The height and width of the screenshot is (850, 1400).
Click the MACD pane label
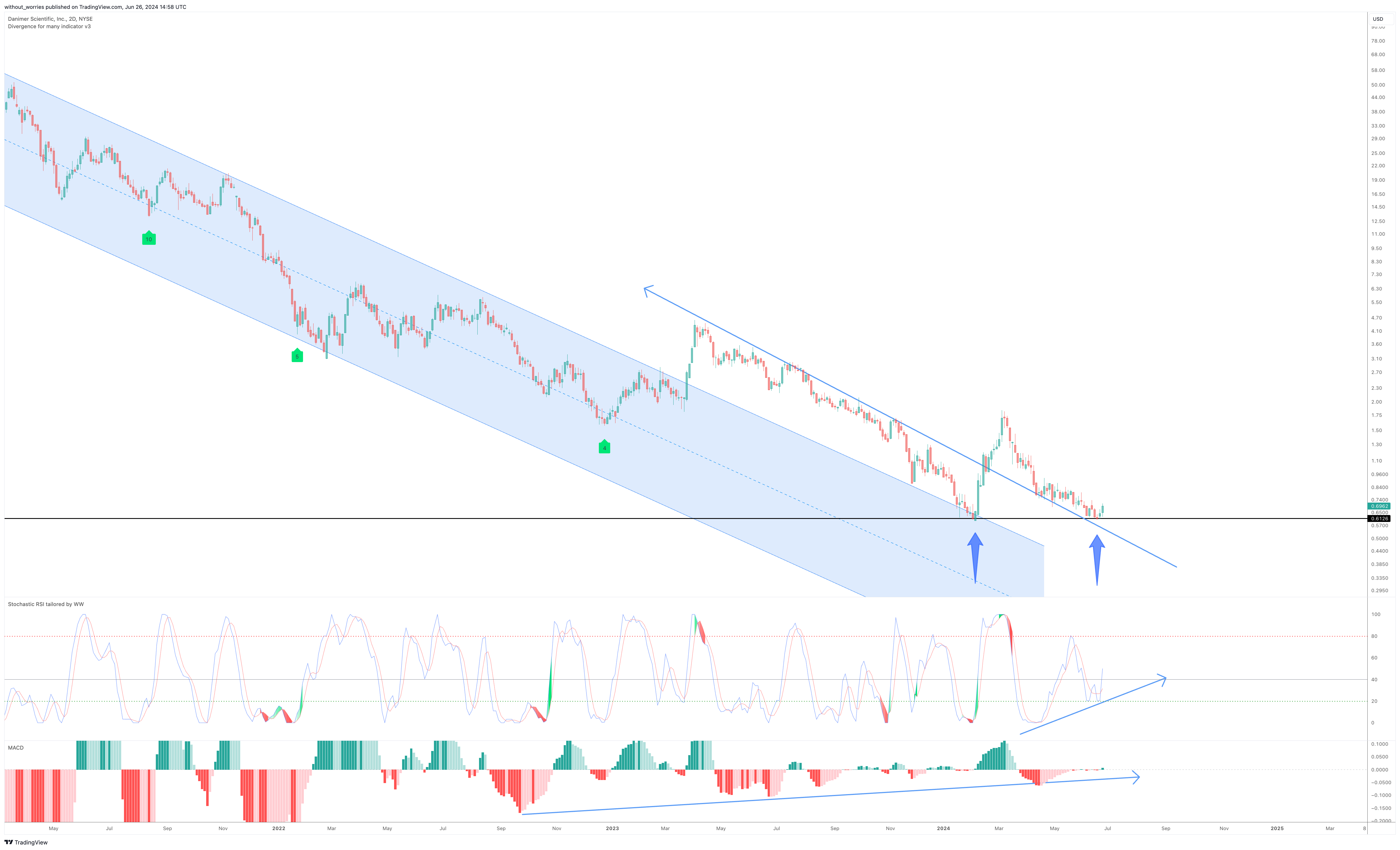[16, 748]
